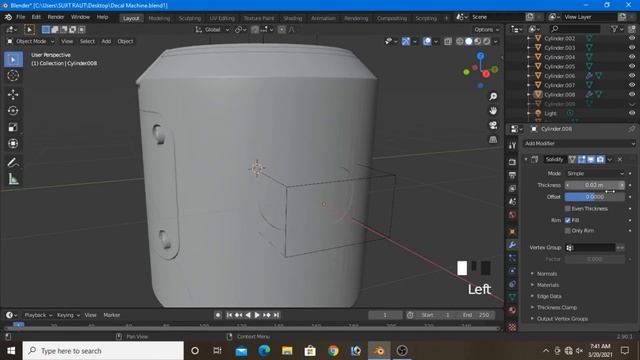
Task: Open the Playback menu in timeline
Action: pos(38,315)
